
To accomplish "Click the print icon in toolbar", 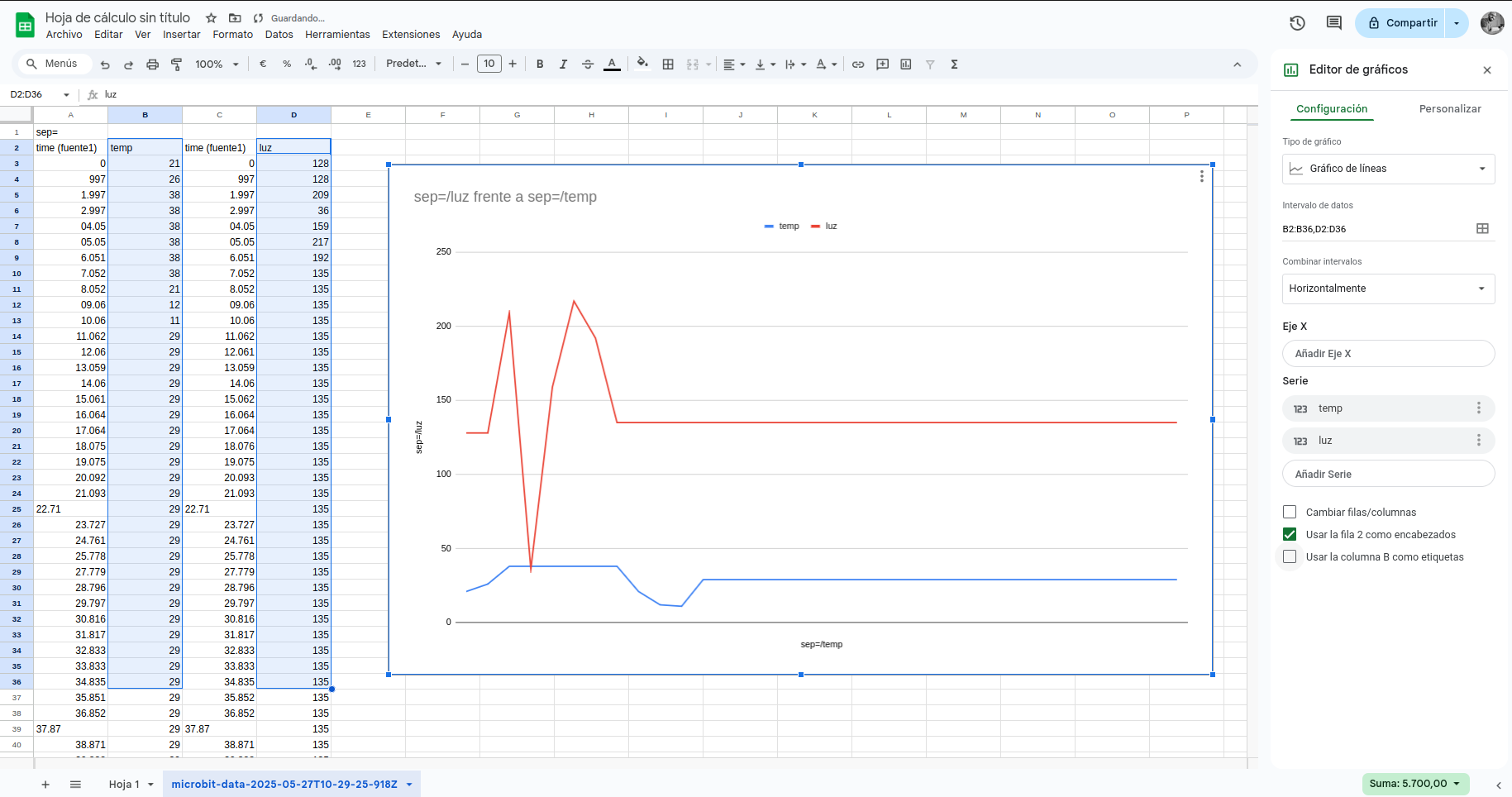I will (x=152, y=64).
